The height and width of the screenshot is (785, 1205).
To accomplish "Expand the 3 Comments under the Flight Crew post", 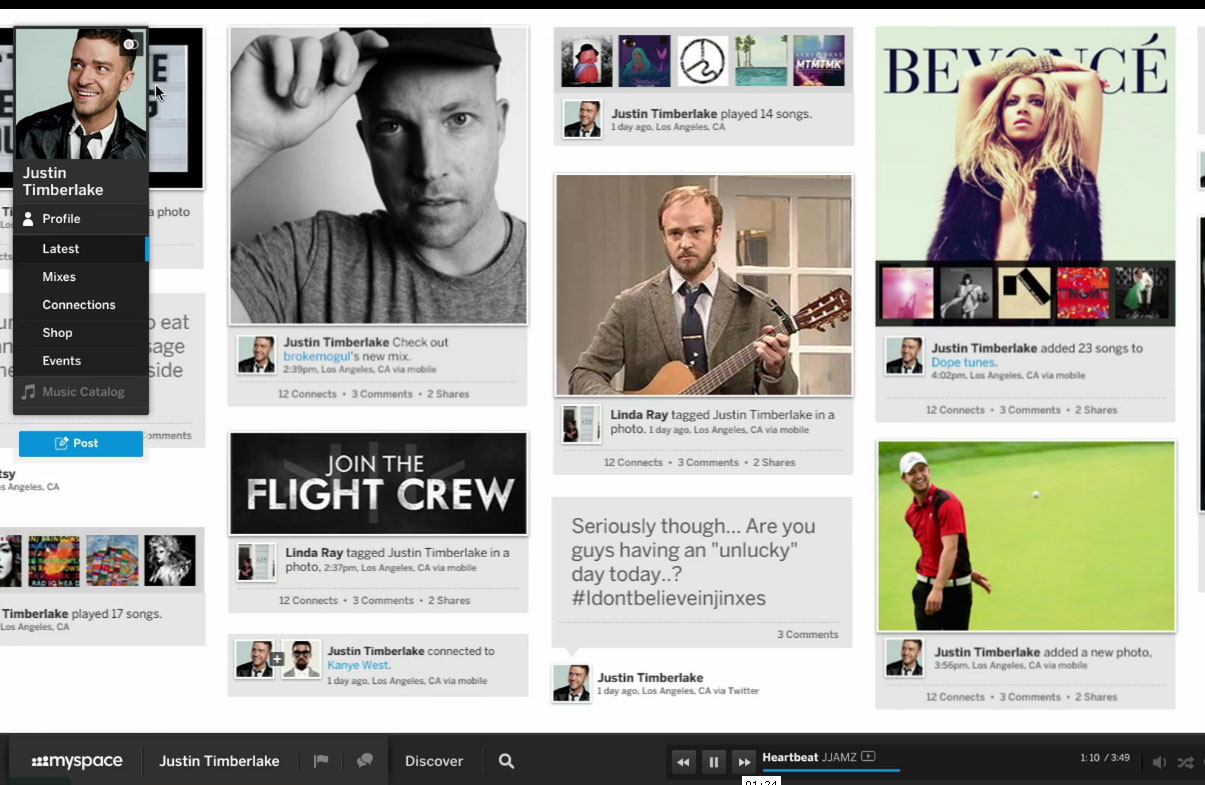I will coord(382,600).
